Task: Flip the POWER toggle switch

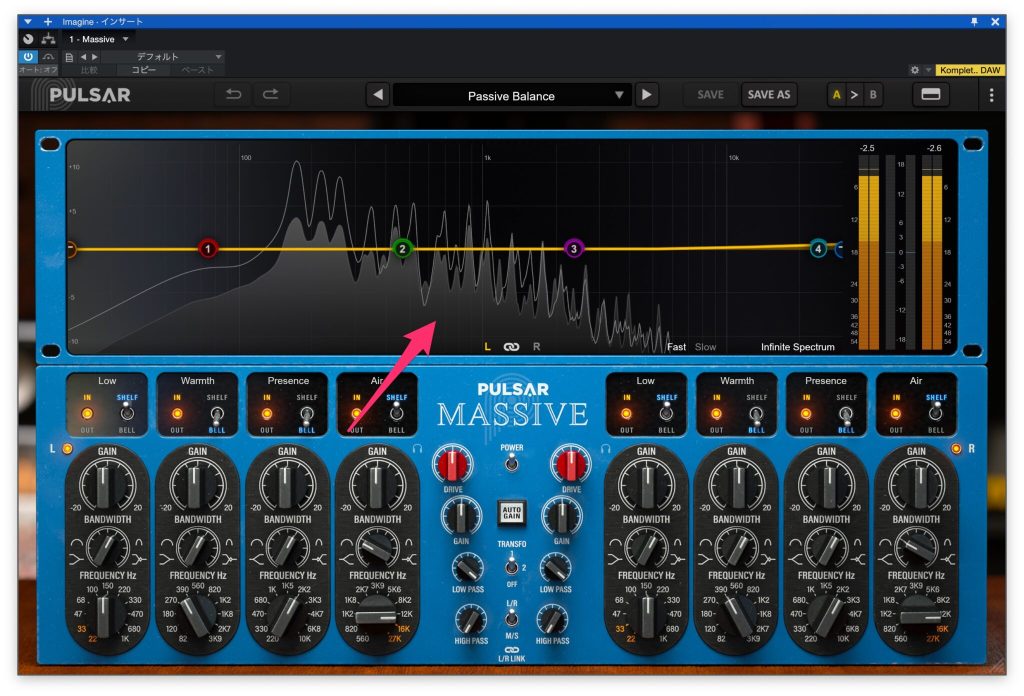Action: (511, 462)
